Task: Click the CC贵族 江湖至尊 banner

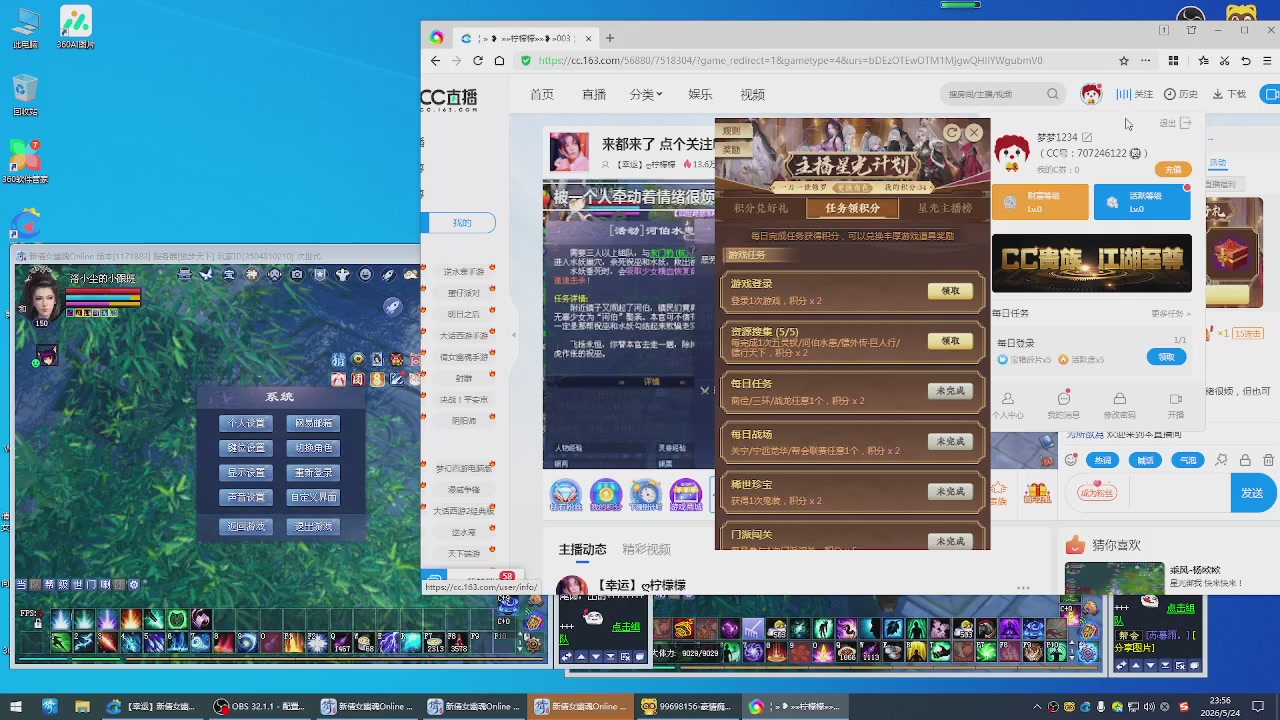Action: (x=1092, y=263)
